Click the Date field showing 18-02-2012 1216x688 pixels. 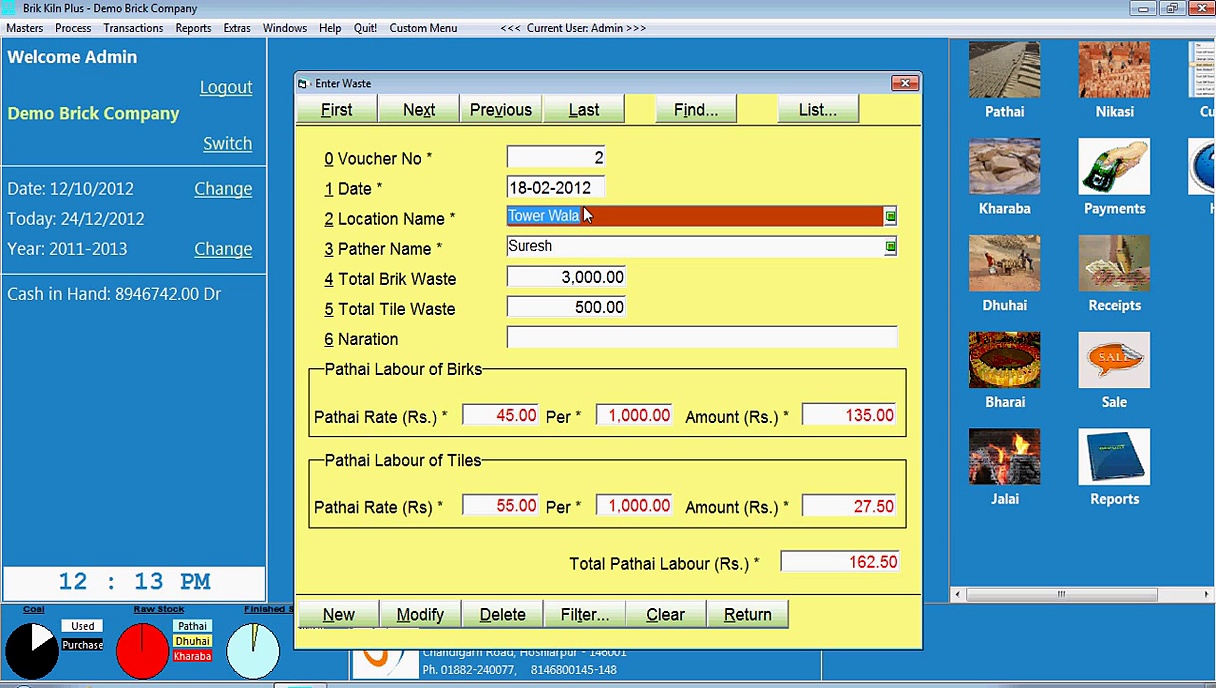click(x=556, y=187)
